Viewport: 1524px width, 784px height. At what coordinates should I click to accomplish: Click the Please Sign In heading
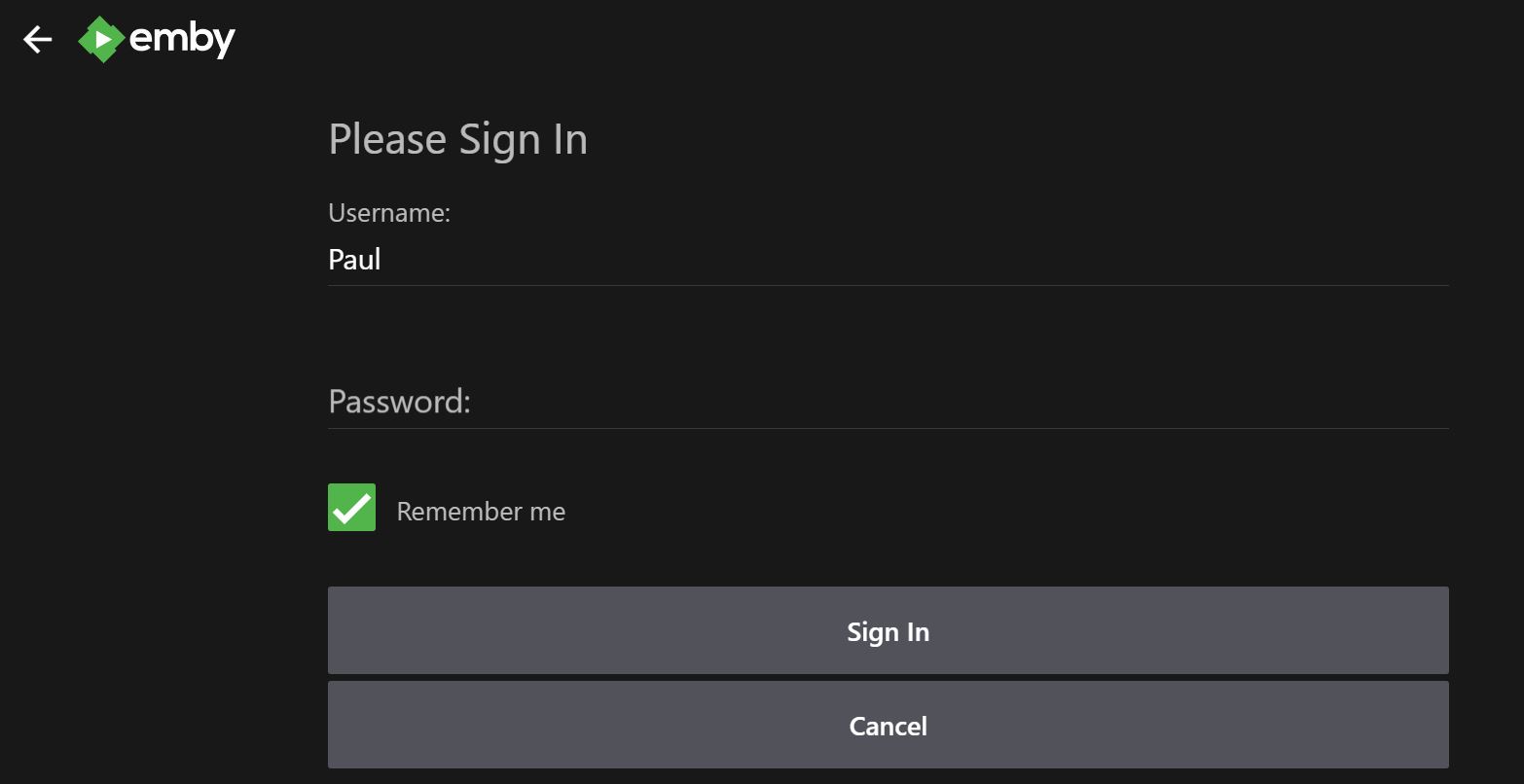[x=457, y=138]
